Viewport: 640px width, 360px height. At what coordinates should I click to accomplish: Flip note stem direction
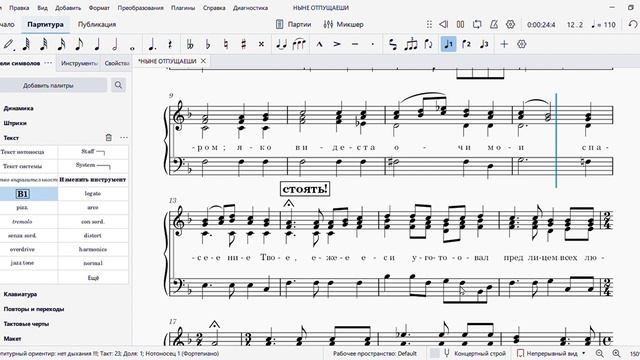click(x=428, y=44)
